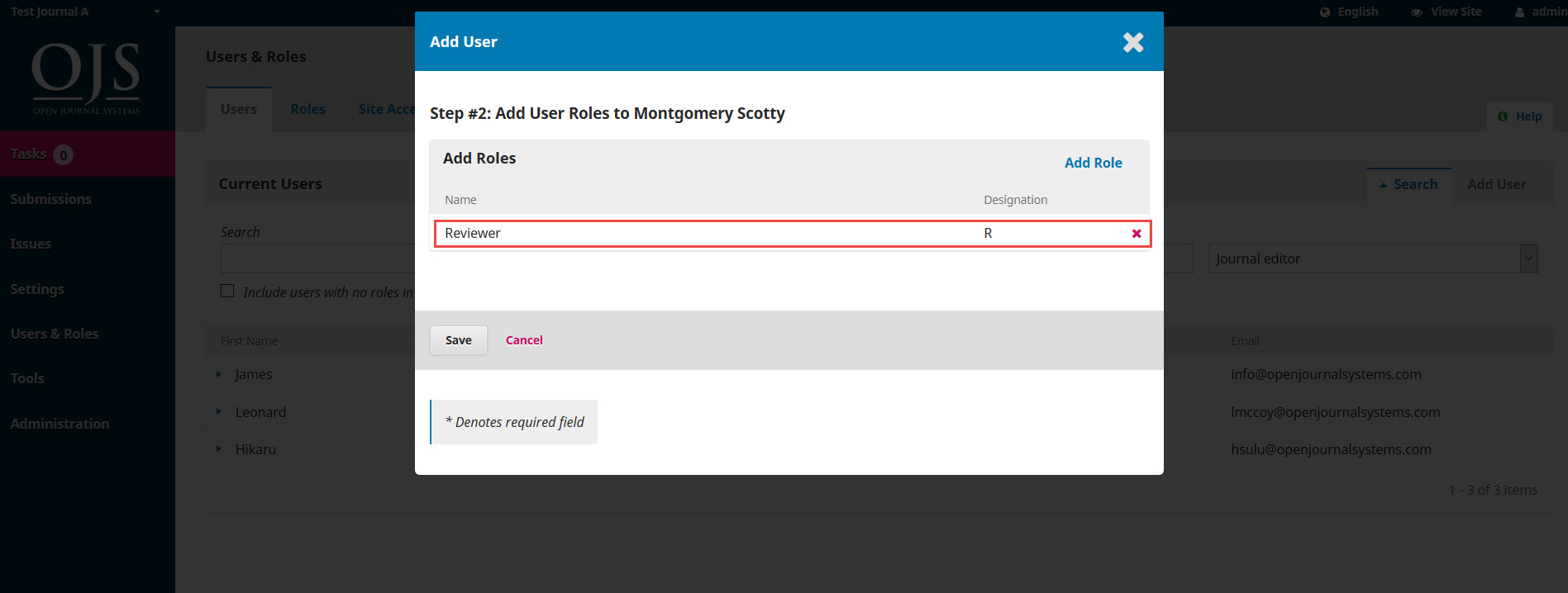Click the Designation column header
This screenshot has width=1568, height=593.
pos(1015,200)
